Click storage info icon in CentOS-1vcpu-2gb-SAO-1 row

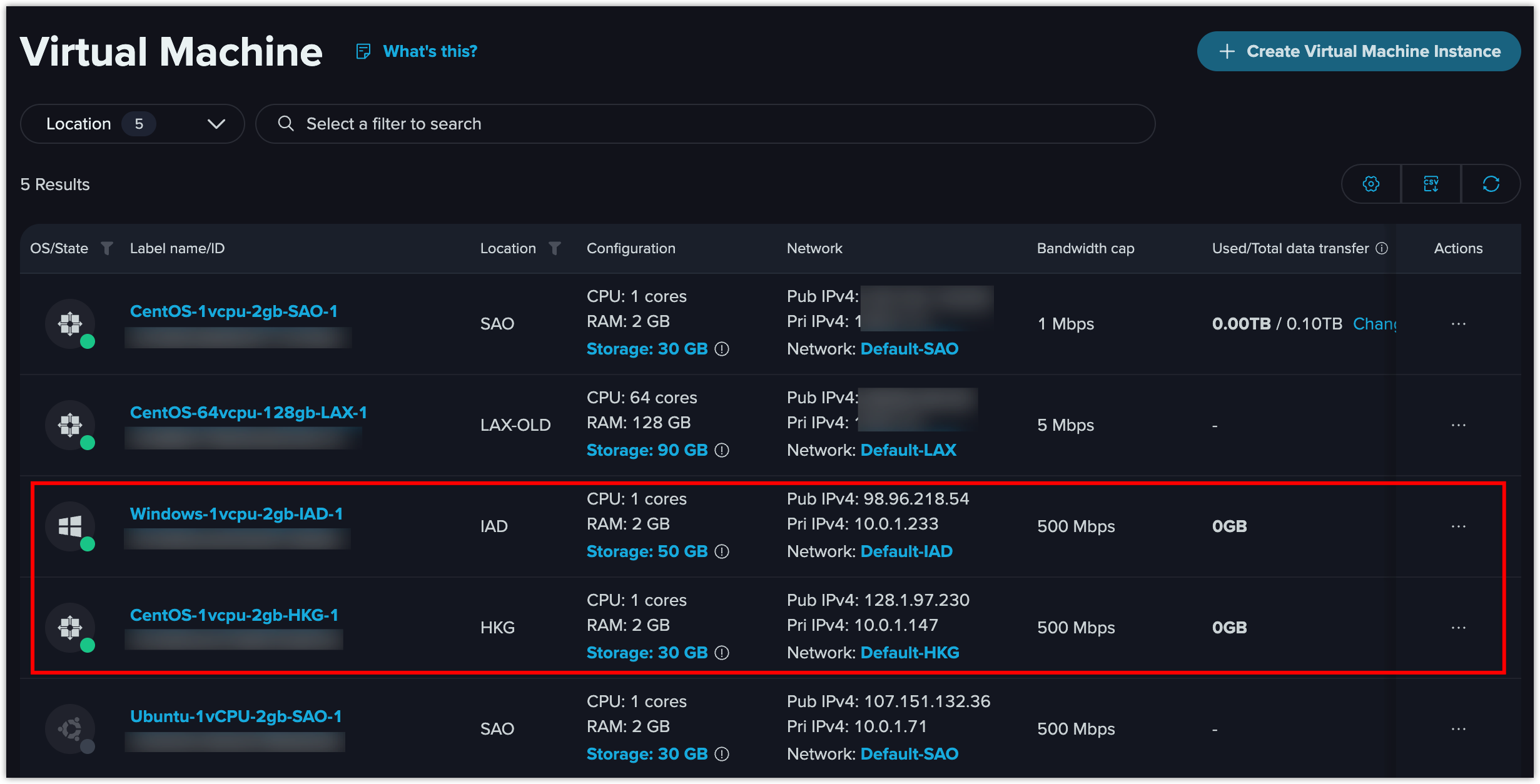click(722, 349)
